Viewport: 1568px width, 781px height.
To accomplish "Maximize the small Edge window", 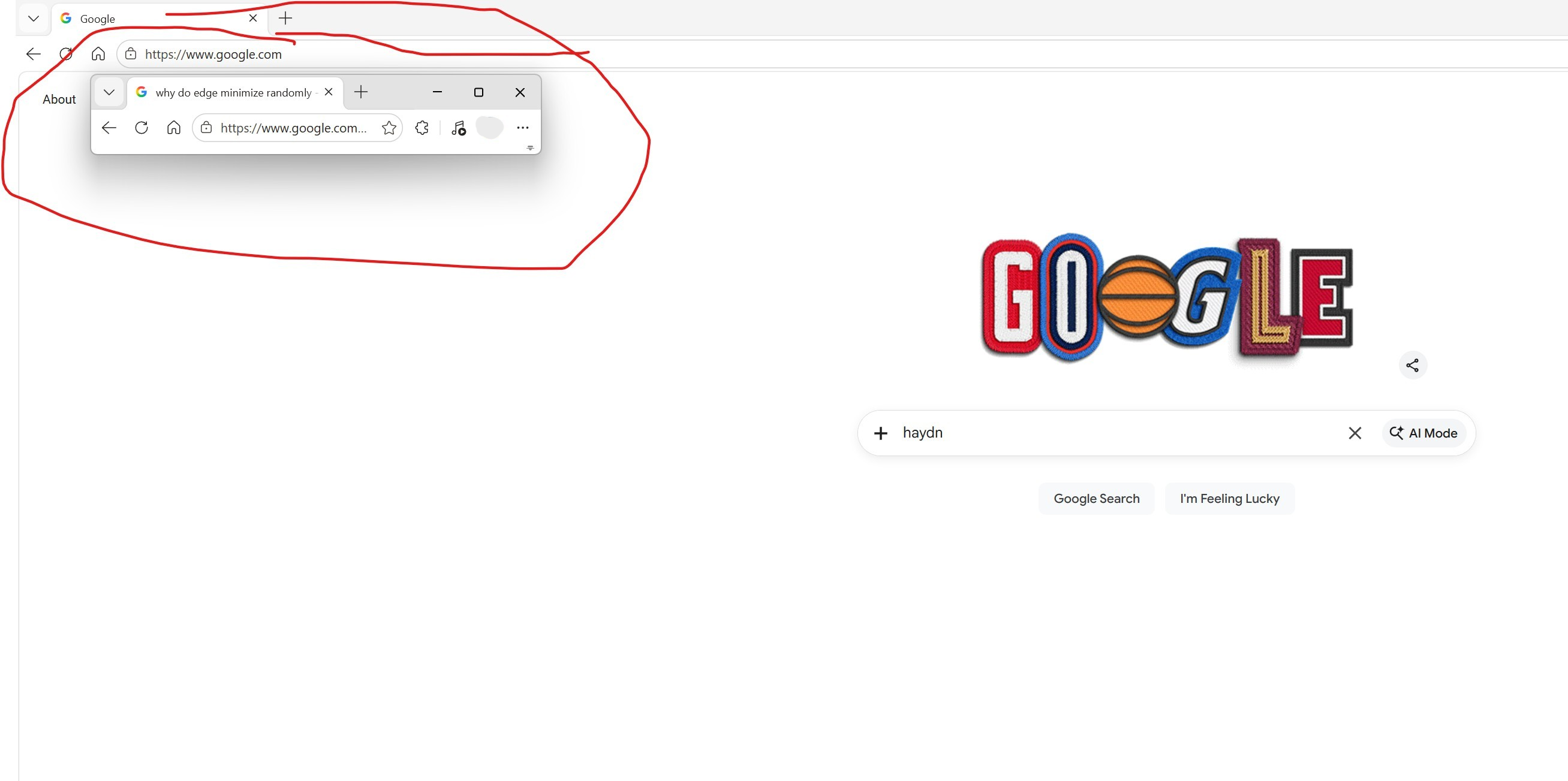I will [478, 92].
